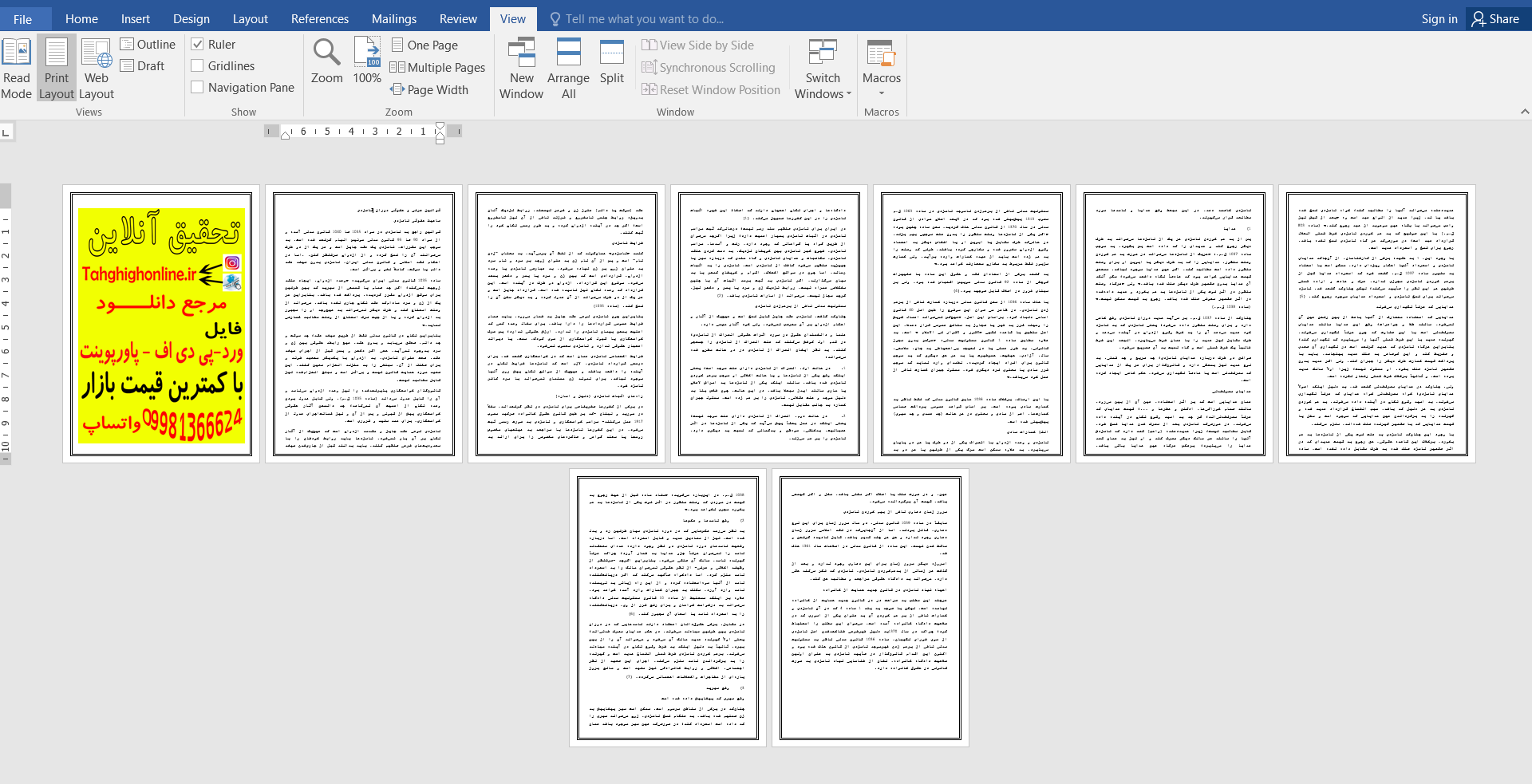Fit to Page Width
The width and height of the screenshot is (1532, 784).
(x=429, y=90)
